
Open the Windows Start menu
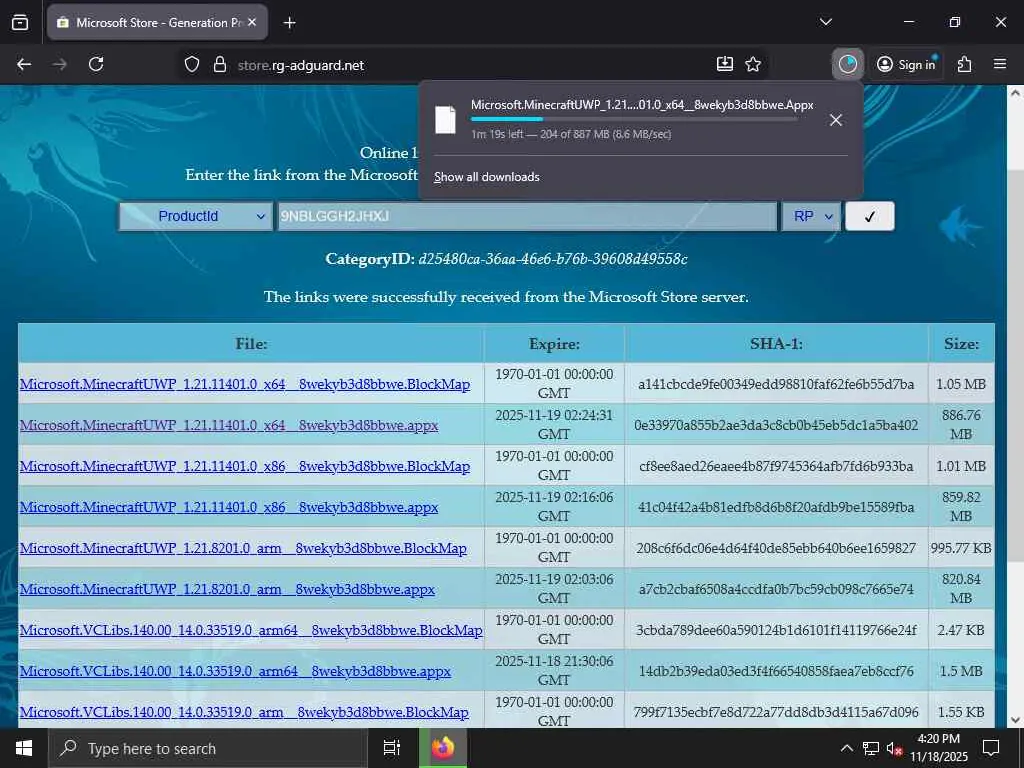coord(24,748)
